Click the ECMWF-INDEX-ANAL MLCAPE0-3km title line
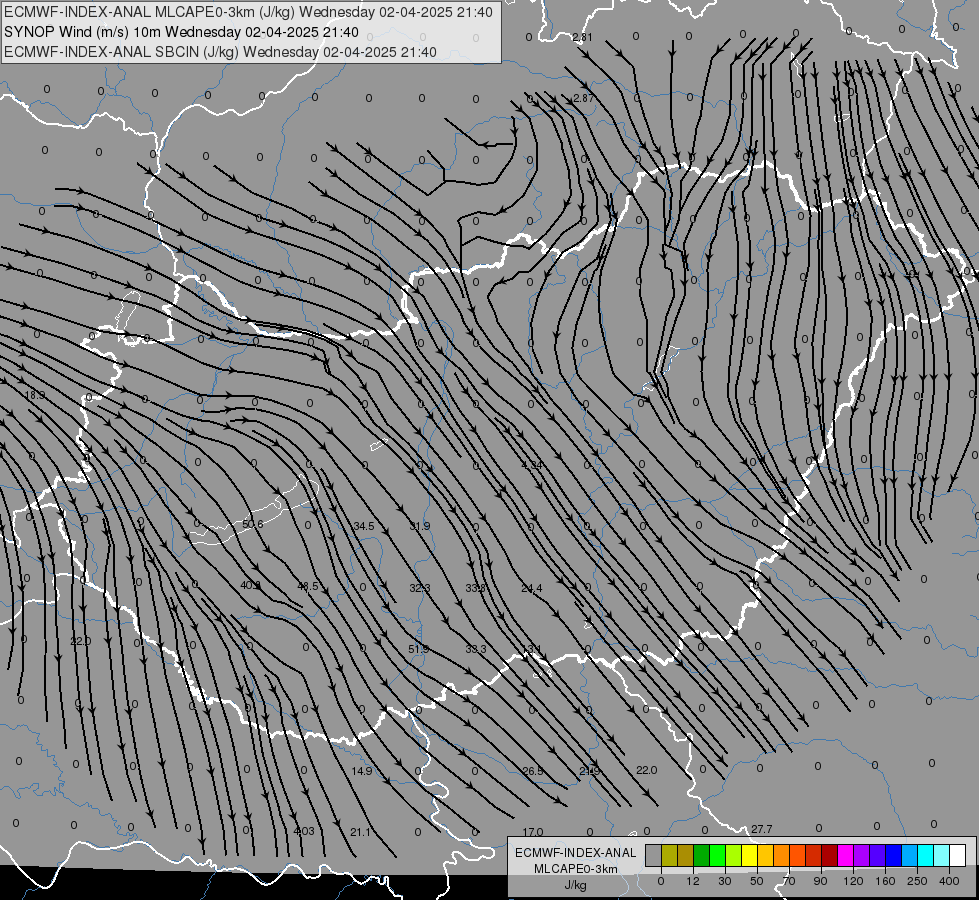 click(x=248, y=12)
